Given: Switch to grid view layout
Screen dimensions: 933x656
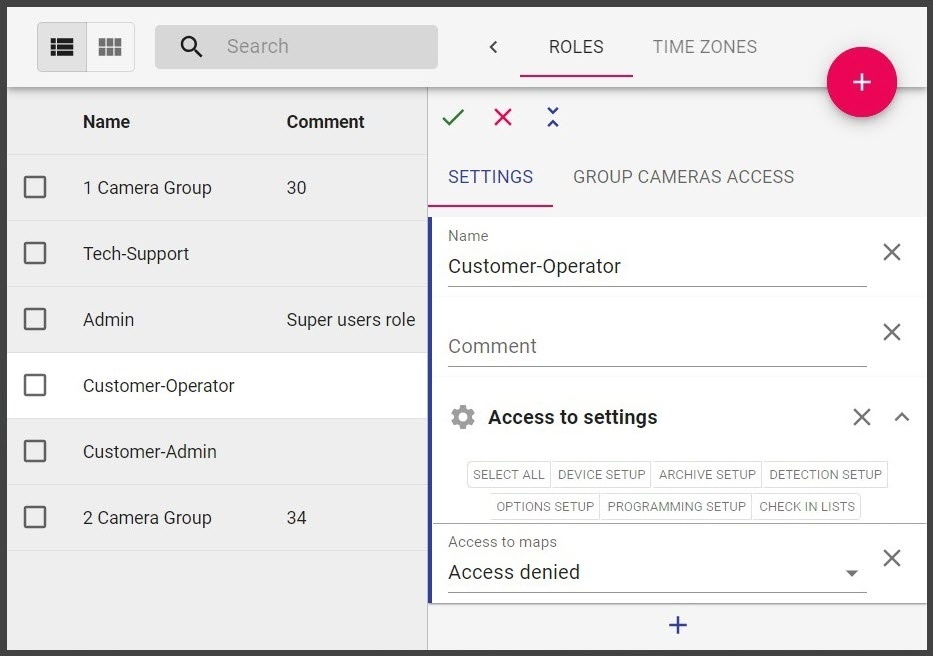Looking at the screenshot, I should click(x=110, y=47).
